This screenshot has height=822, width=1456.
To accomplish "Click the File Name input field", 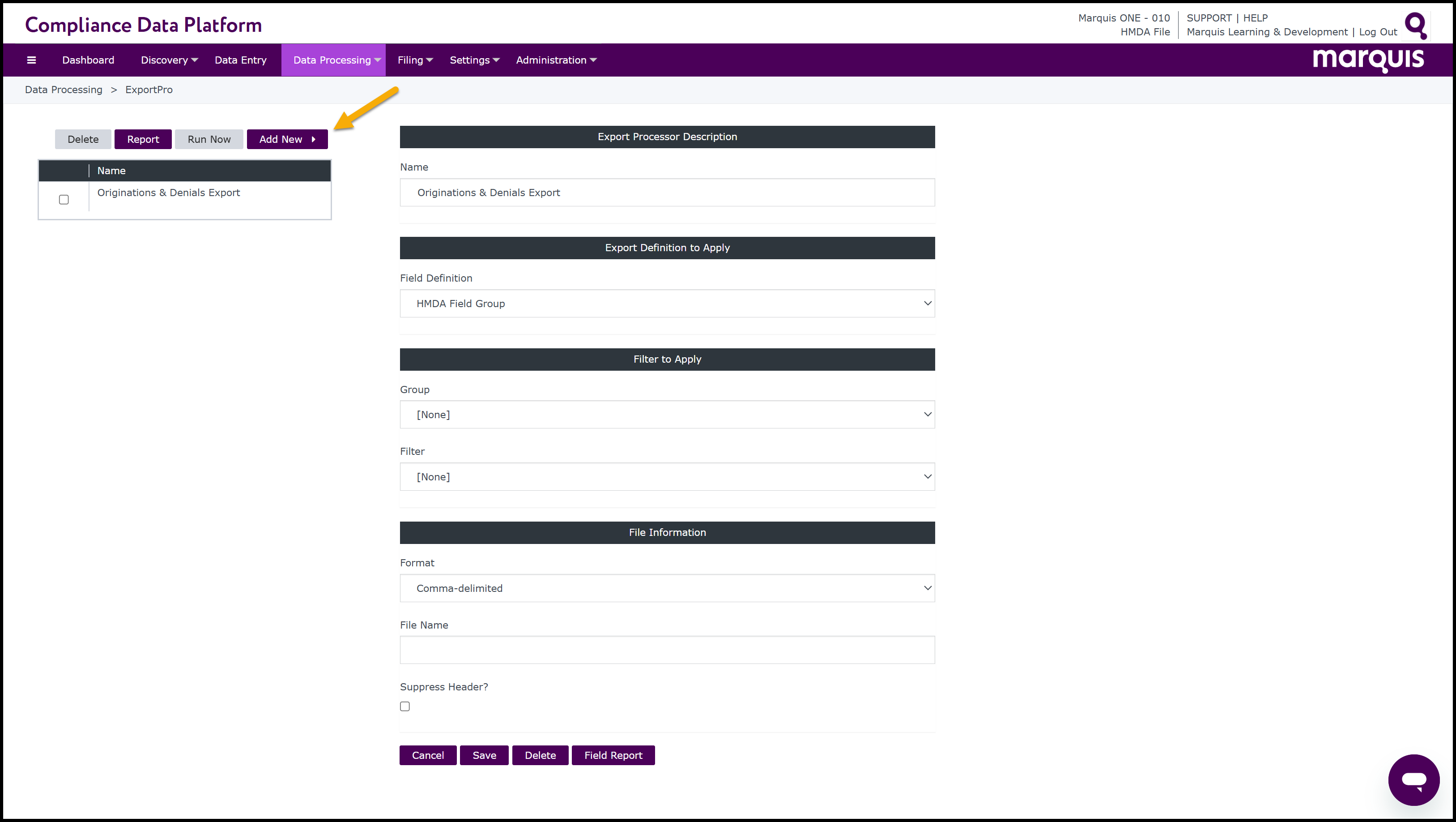I will [667, 650].
